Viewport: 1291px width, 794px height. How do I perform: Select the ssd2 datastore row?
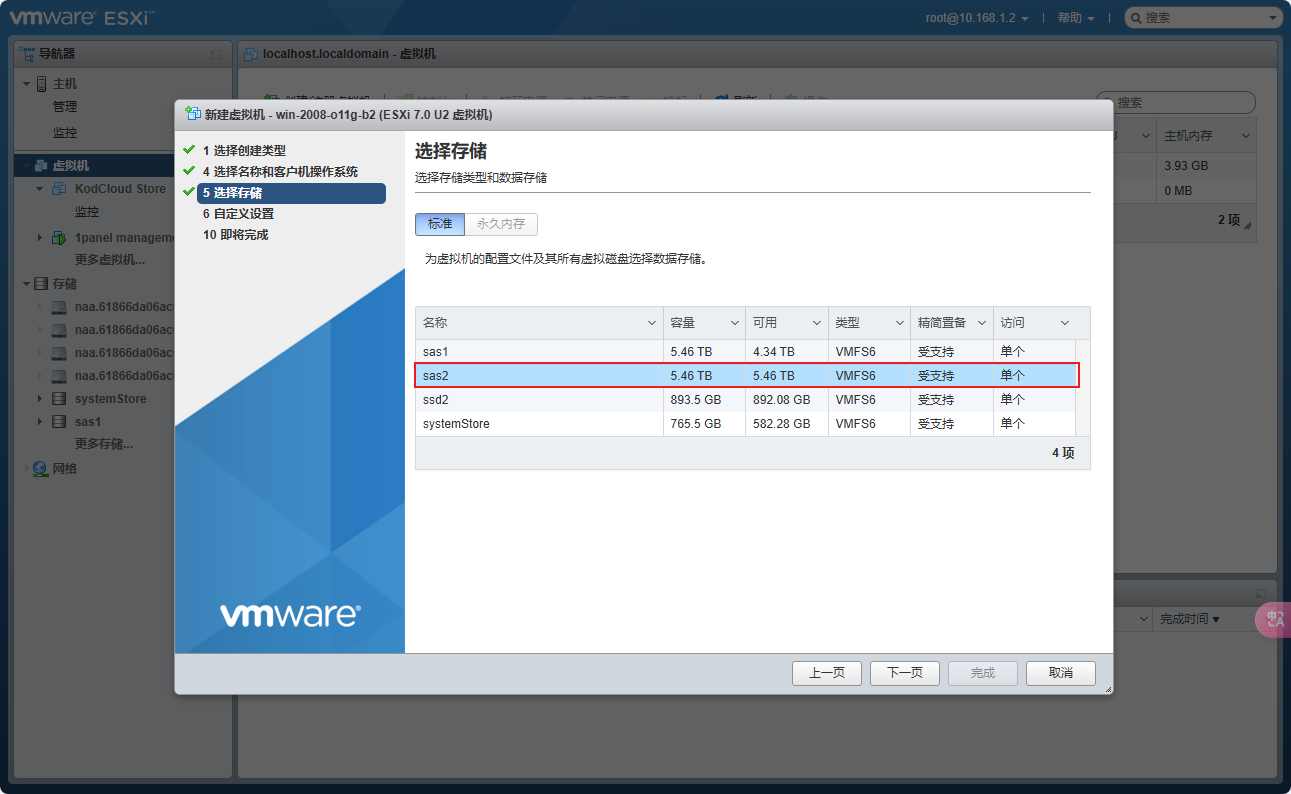pos(745,400)
